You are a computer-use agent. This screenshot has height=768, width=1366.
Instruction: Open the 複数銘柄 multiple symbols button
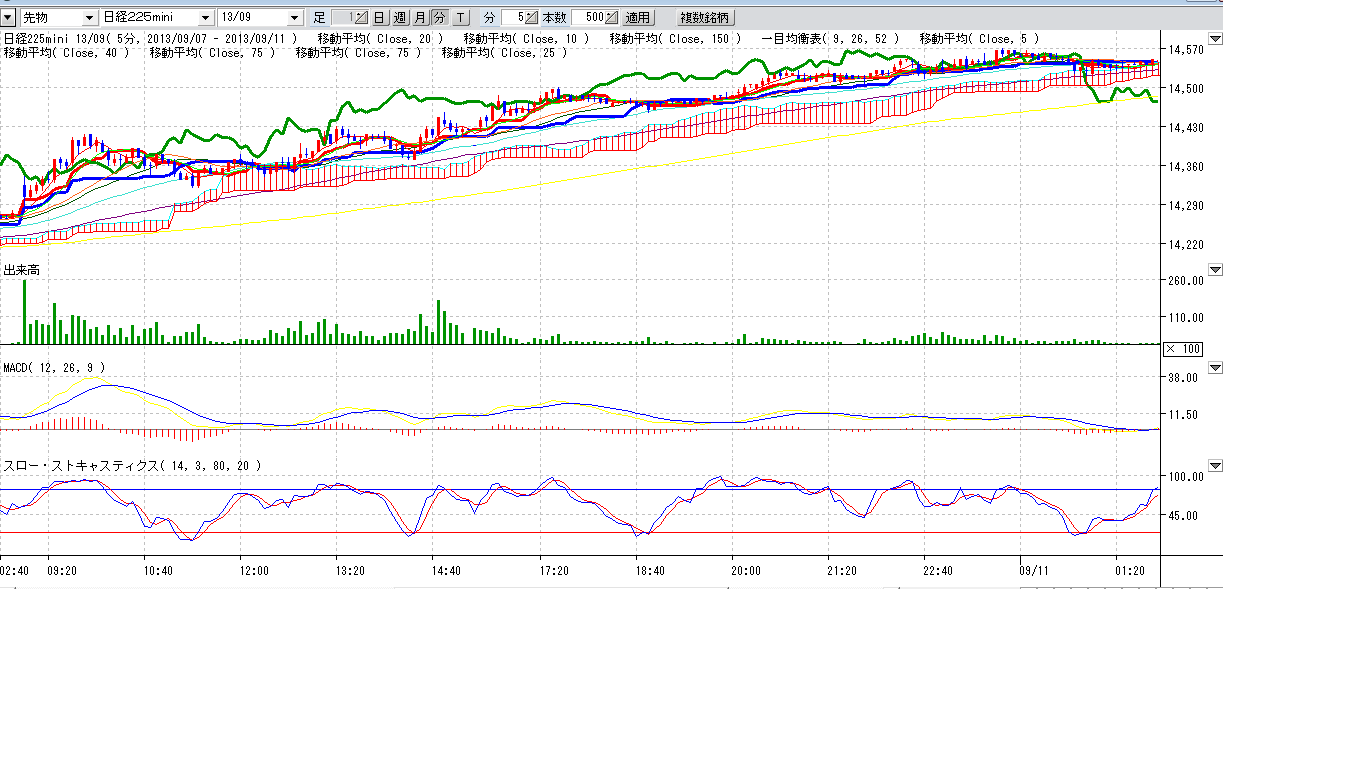(x=705, y=18)
